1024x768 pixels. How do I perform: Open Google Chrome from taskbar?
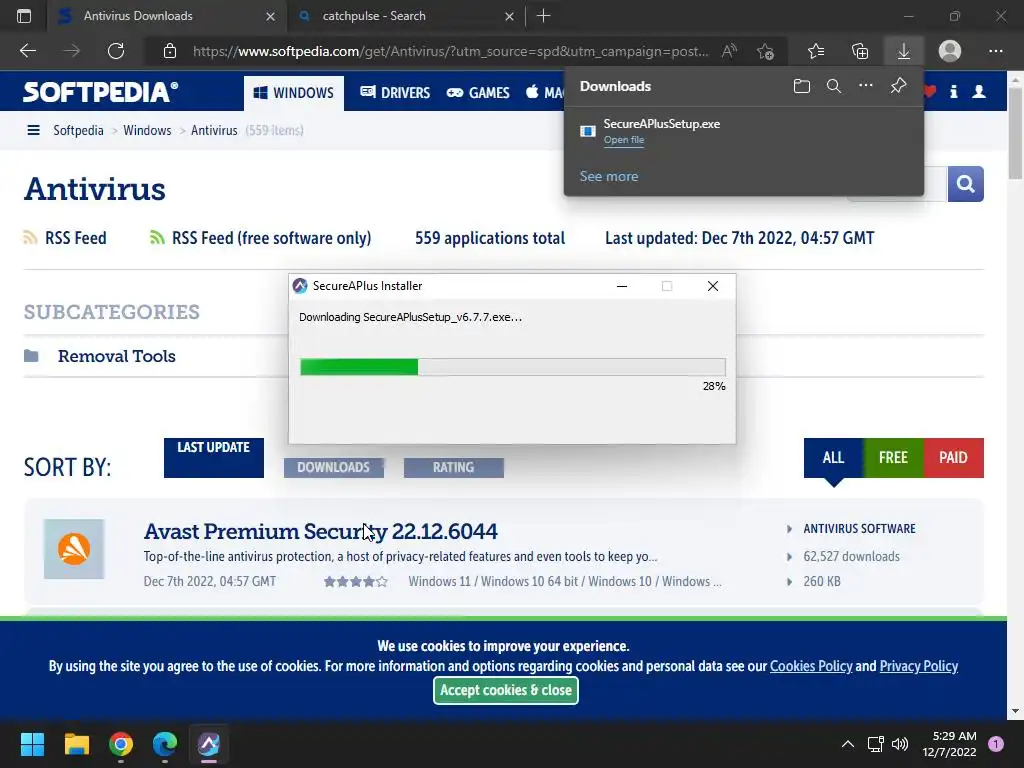(121, 744)
